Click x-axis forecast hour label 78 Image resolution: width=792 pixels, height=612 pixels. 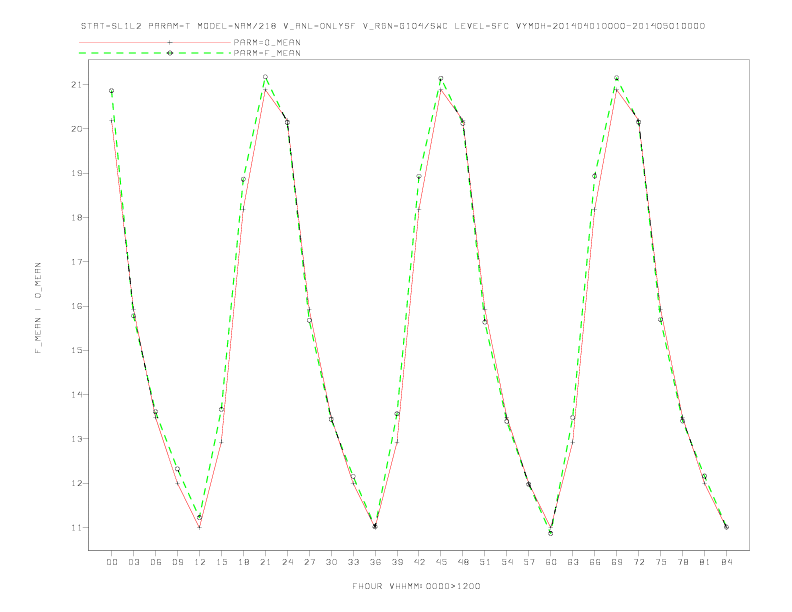pos(682,562)
